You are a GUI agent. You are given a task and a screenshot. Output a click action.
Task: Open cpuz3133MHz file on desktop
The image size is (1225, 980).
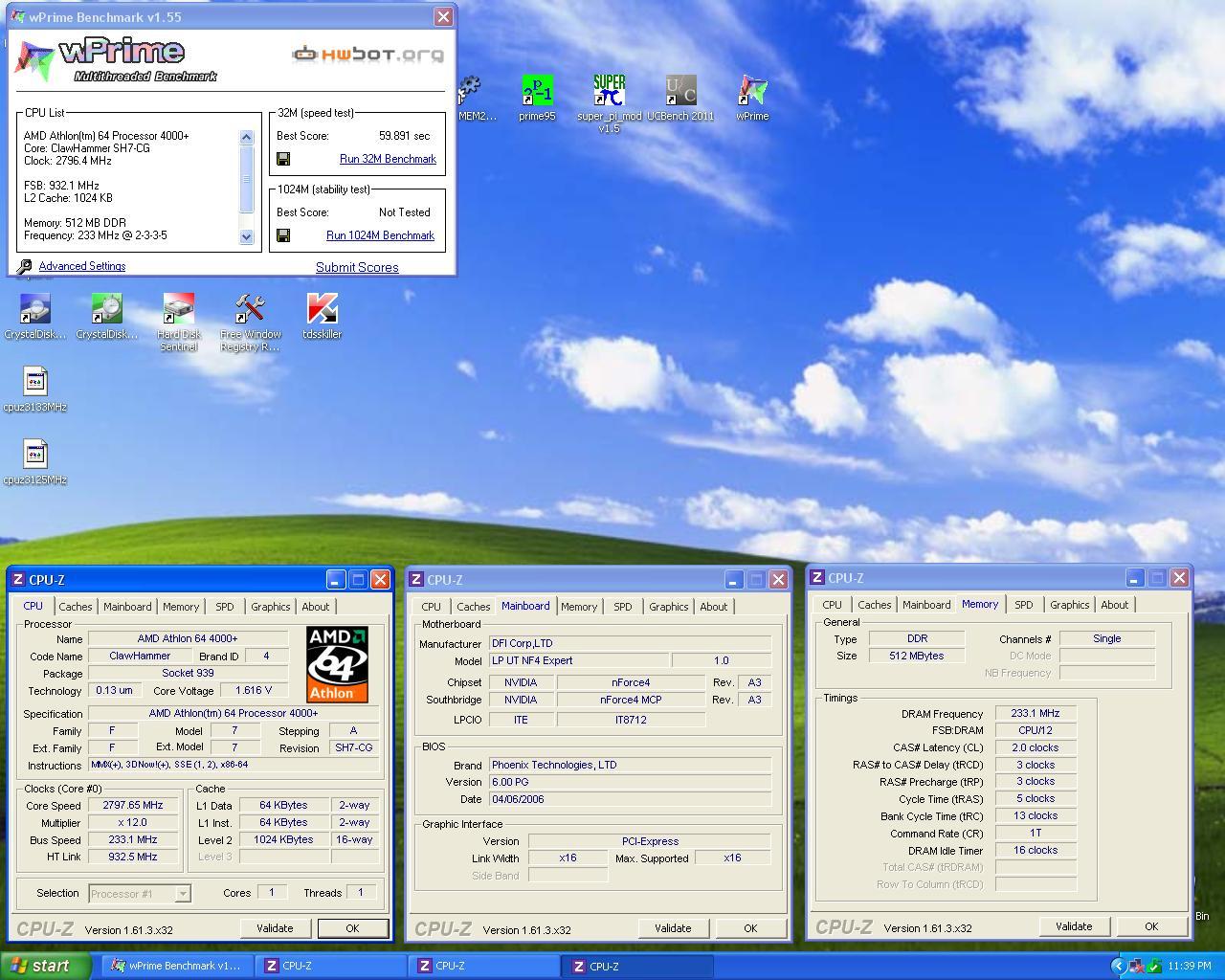(x=35, y=382)
